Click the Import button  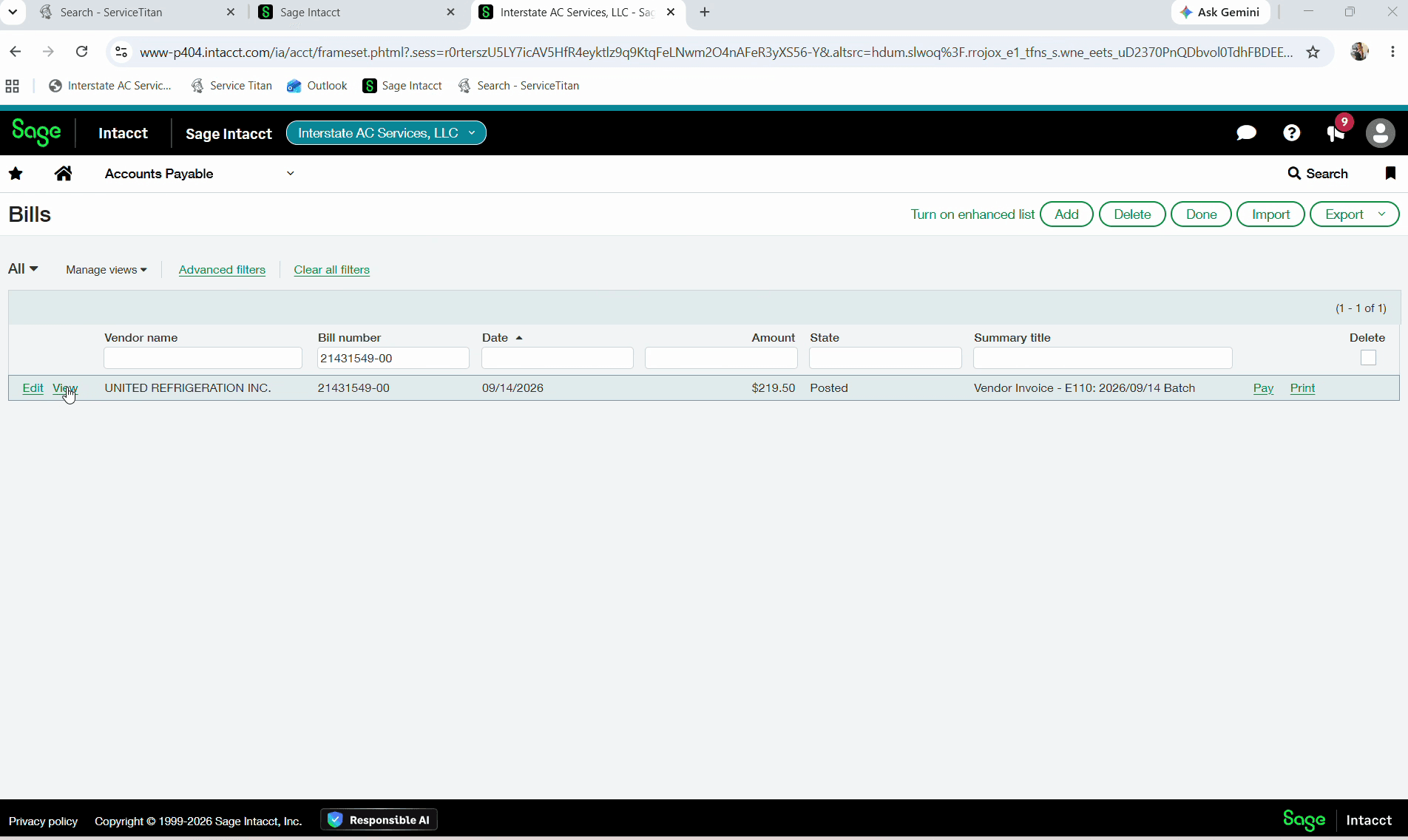point(1270,214)
